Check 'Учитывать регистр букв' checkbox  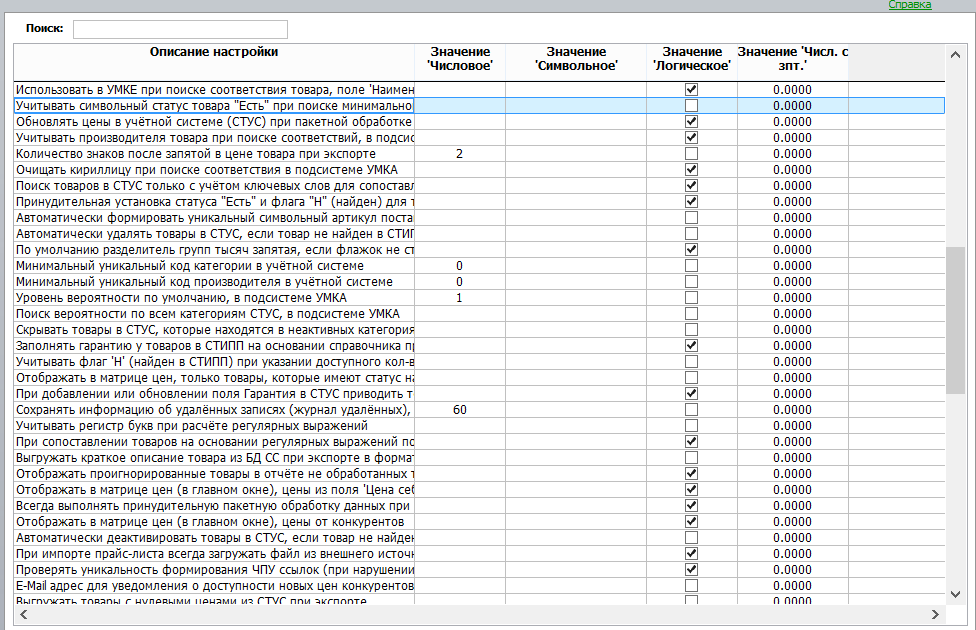(692, 426)
